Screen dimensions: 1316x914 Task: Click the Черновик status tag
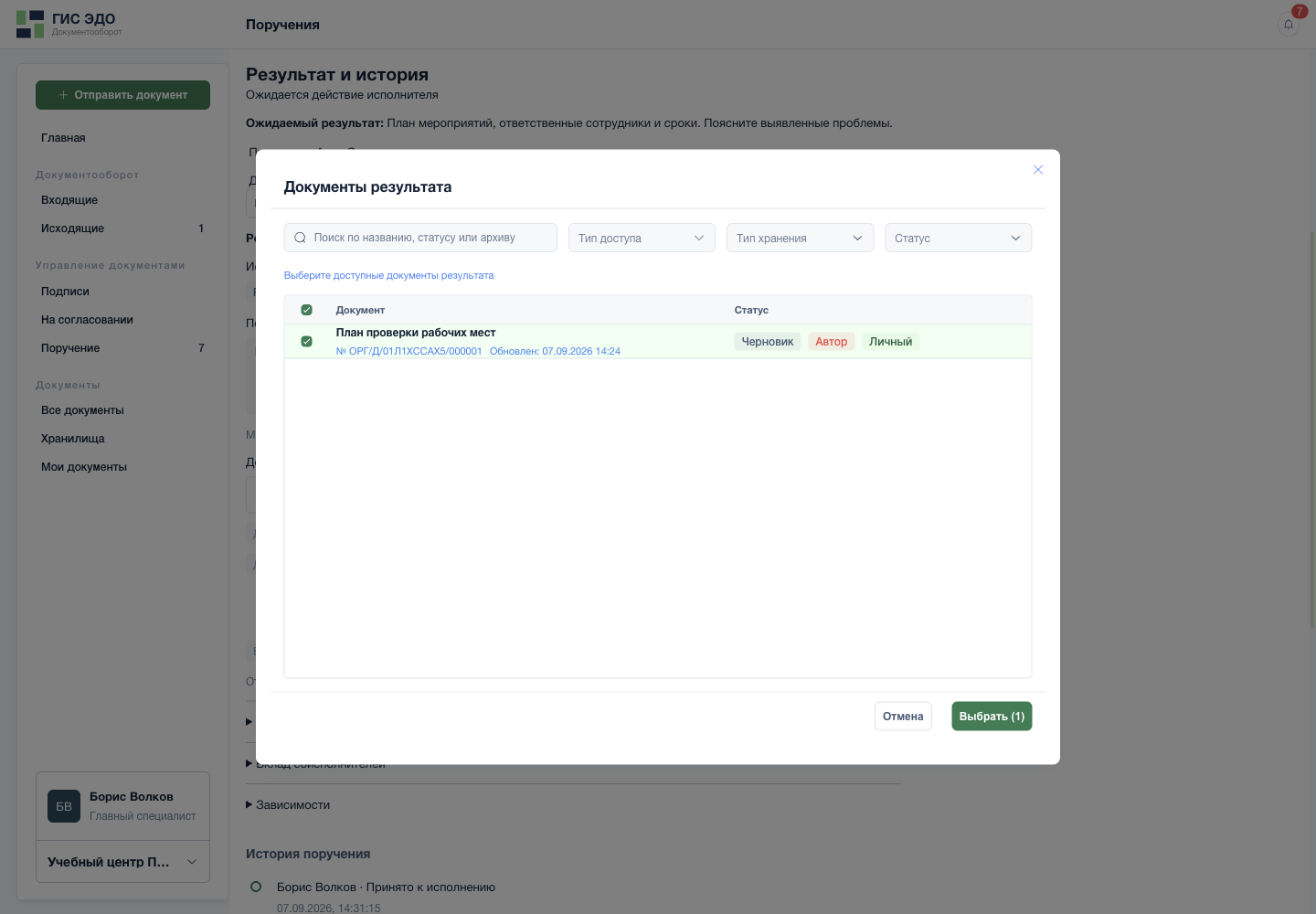click(x=768, y=342)
